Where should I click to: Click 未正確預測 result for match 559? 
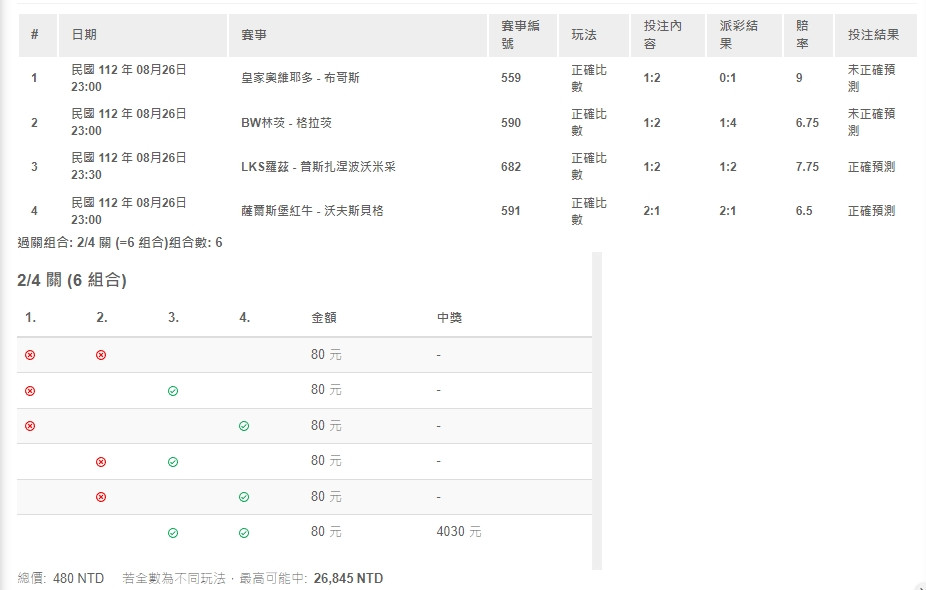(872, 78)
